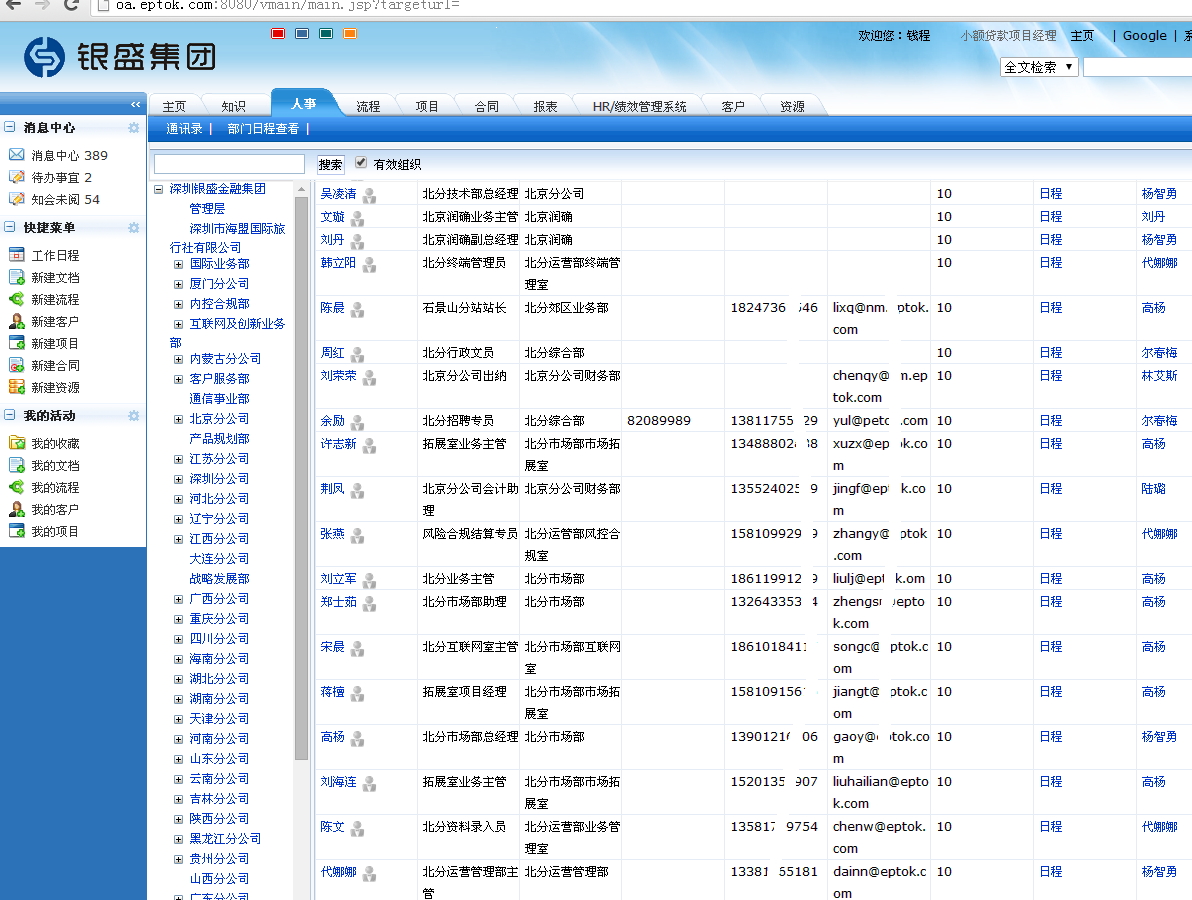Image resolution: width=1192 pixels, height=900 pixels.
Task: Click the 新建合同 icon
Action: point(17,365)
